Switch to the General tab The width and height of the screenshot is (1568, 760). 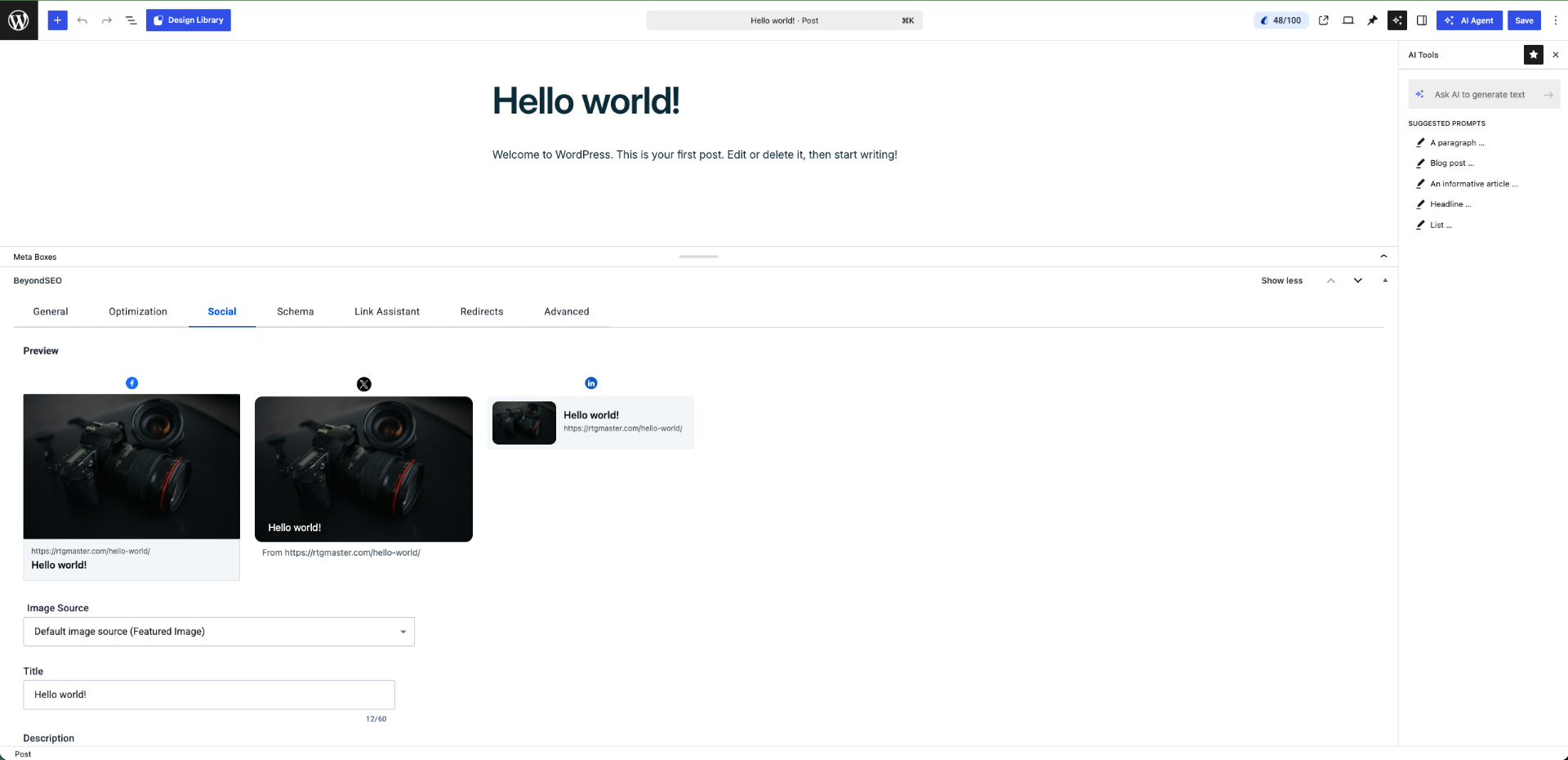(x=51, y=311)
